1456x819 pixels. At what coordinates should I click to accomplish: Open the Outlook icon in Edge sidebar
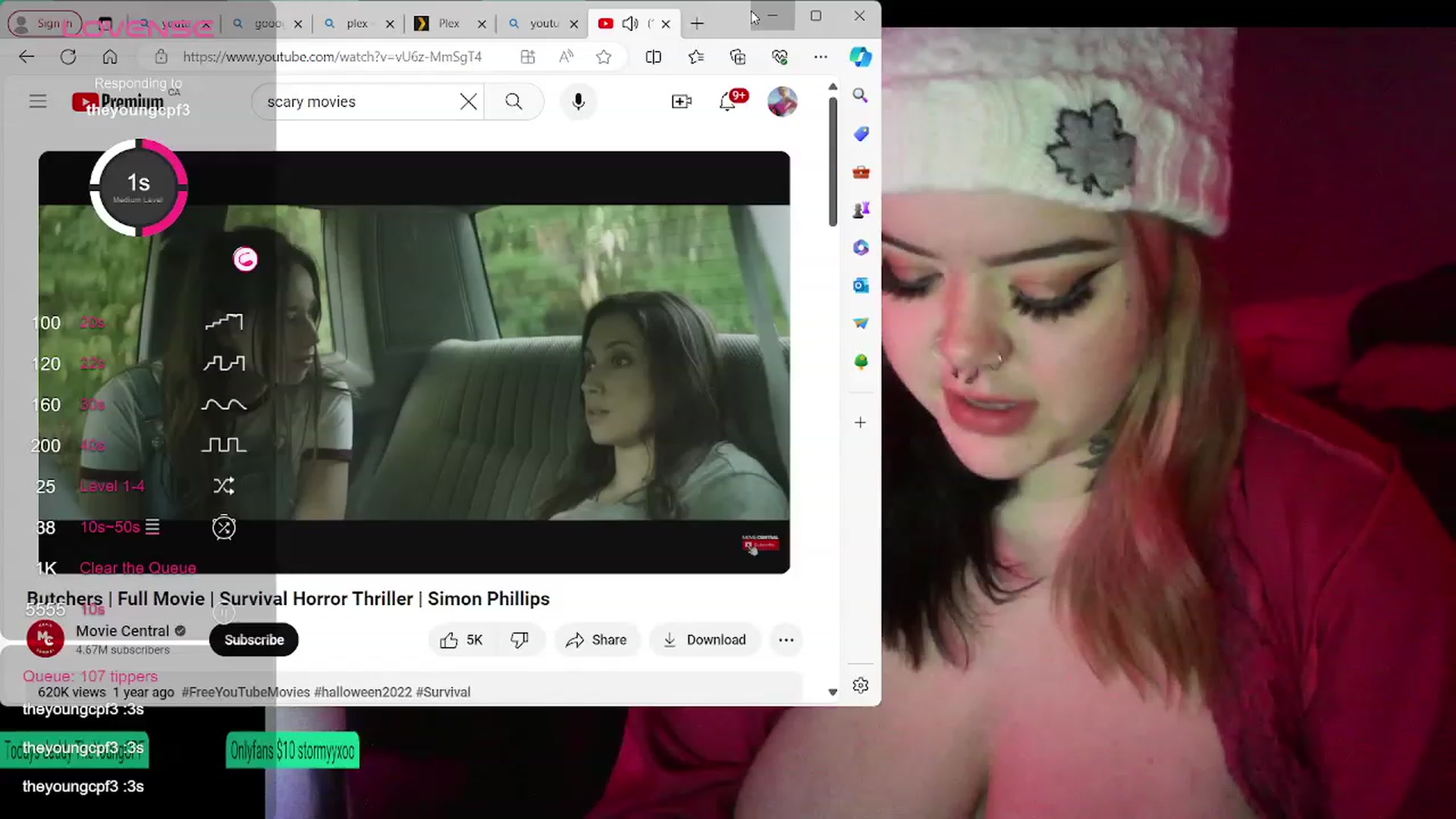pyautogui.click(x=860, y=286)
